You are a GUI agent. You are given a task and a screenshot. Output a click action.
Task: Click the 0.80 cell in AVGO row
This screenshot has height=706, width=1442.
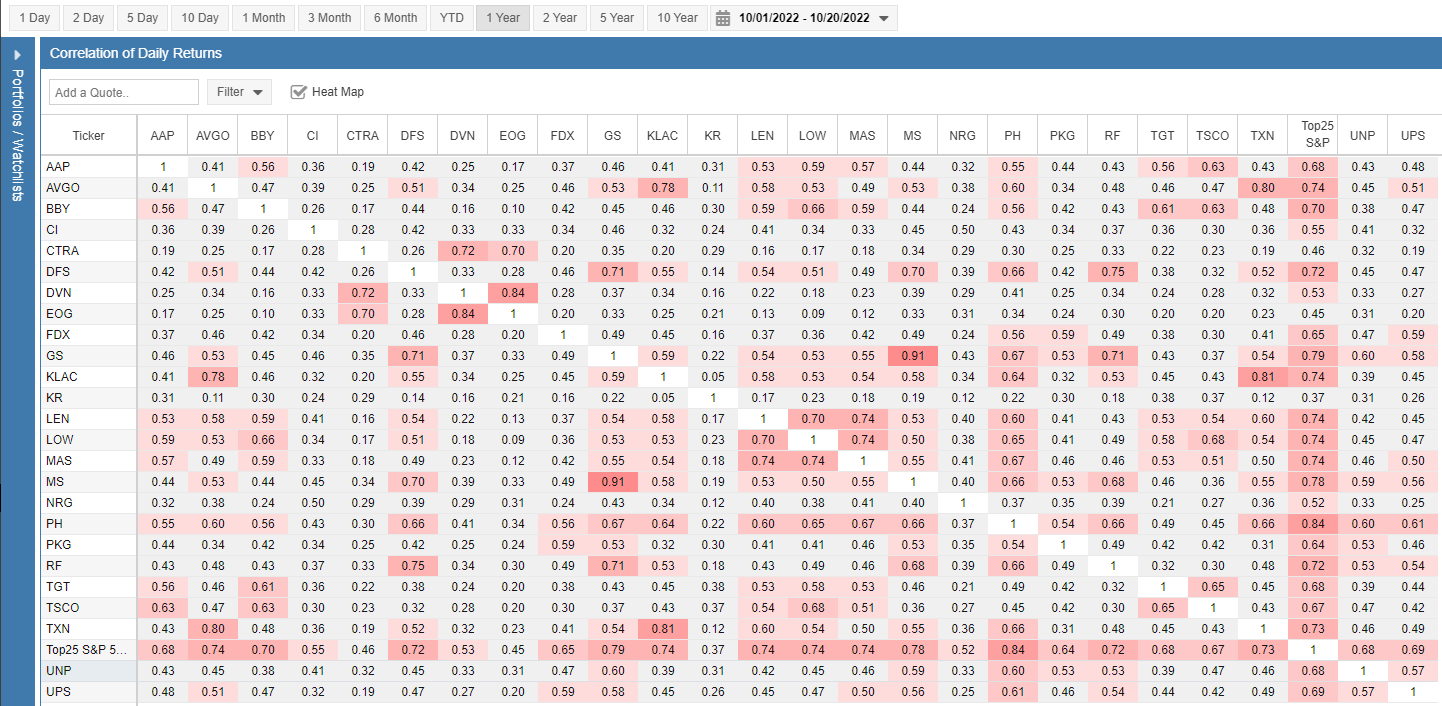click(x=1262, y=187)
